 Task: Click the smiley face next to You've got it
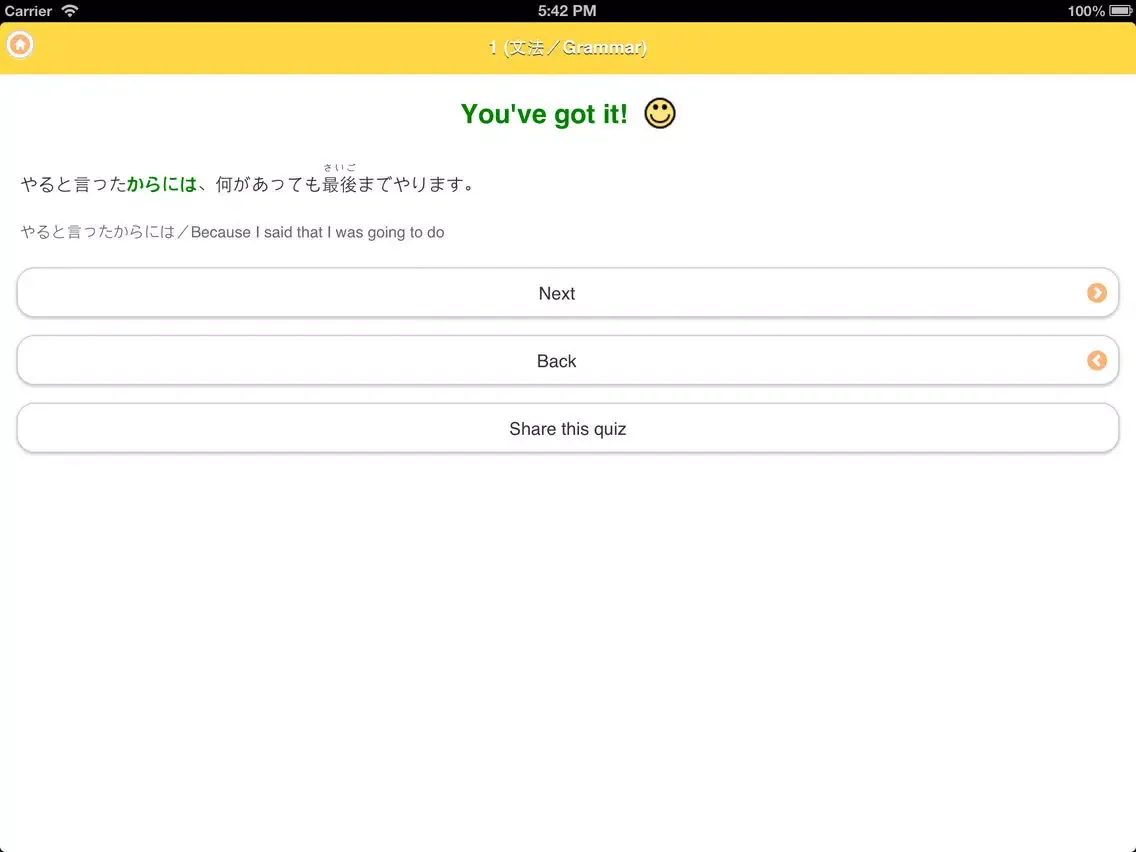pos(660,113)
